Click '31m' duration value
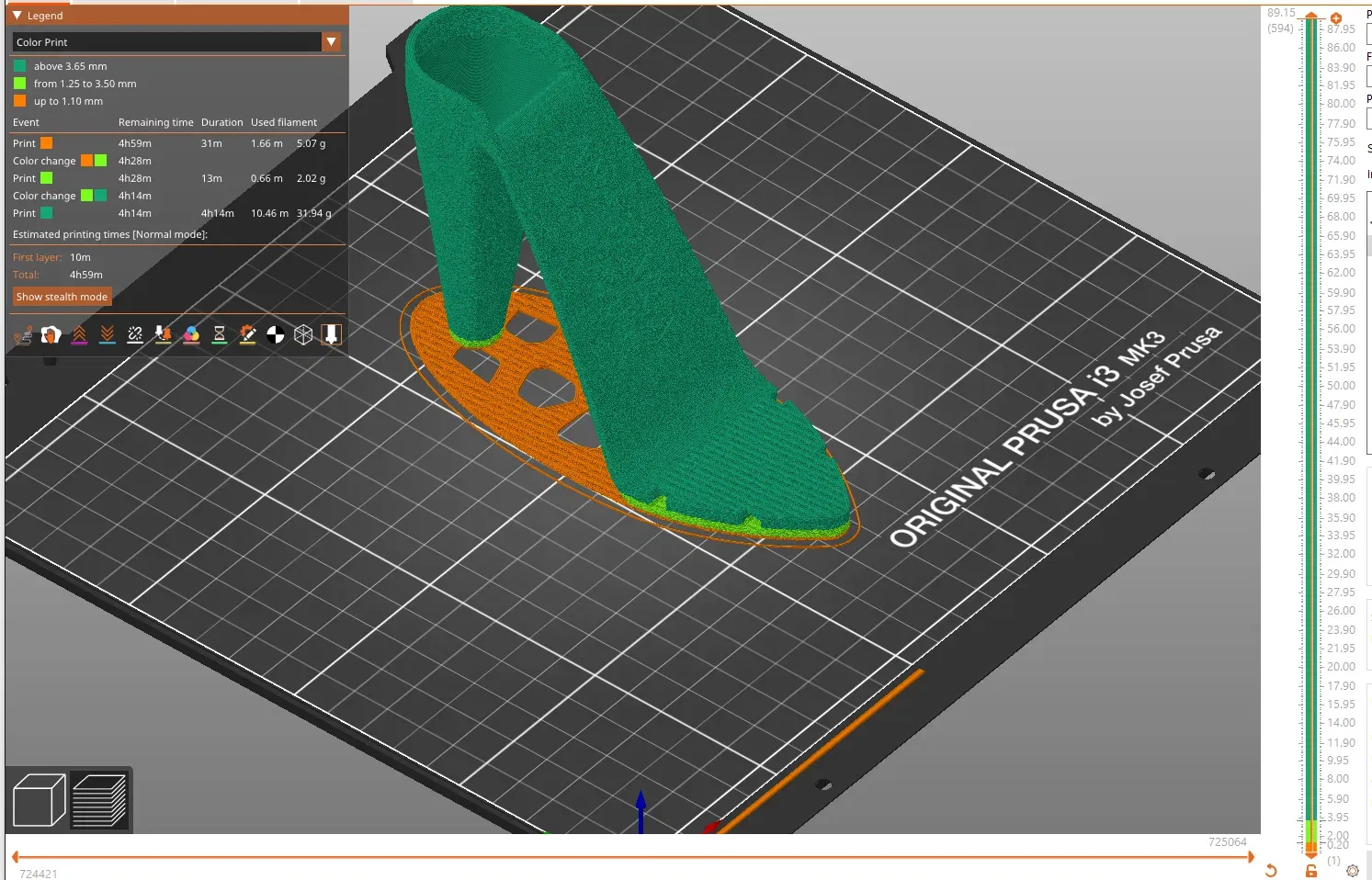Viewport: 1372px width, 880px height. coord(211,143)
